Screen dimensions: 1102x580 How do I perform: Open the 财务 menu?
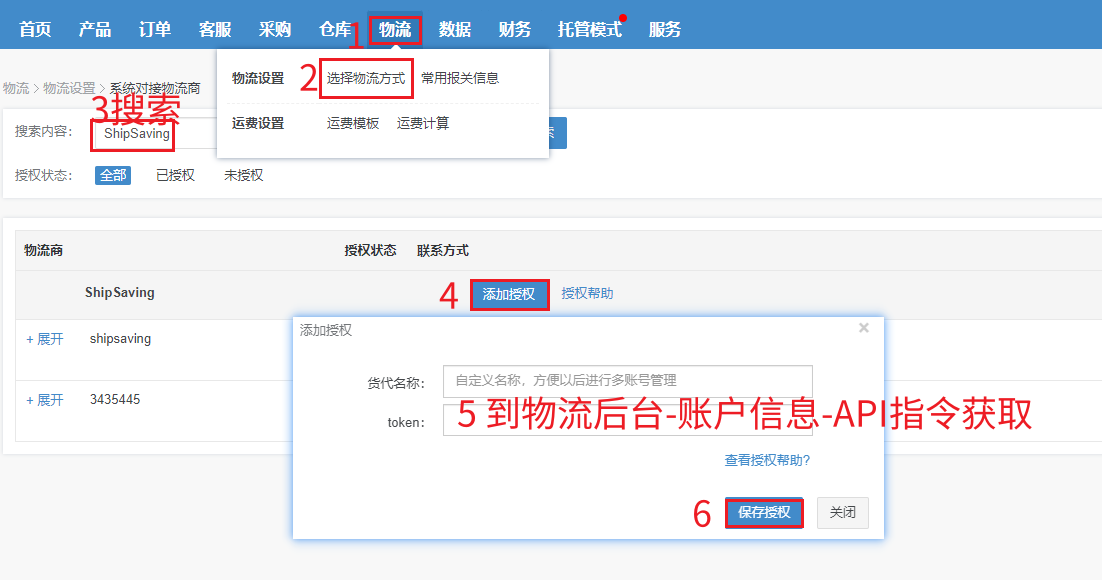point(514,30)
